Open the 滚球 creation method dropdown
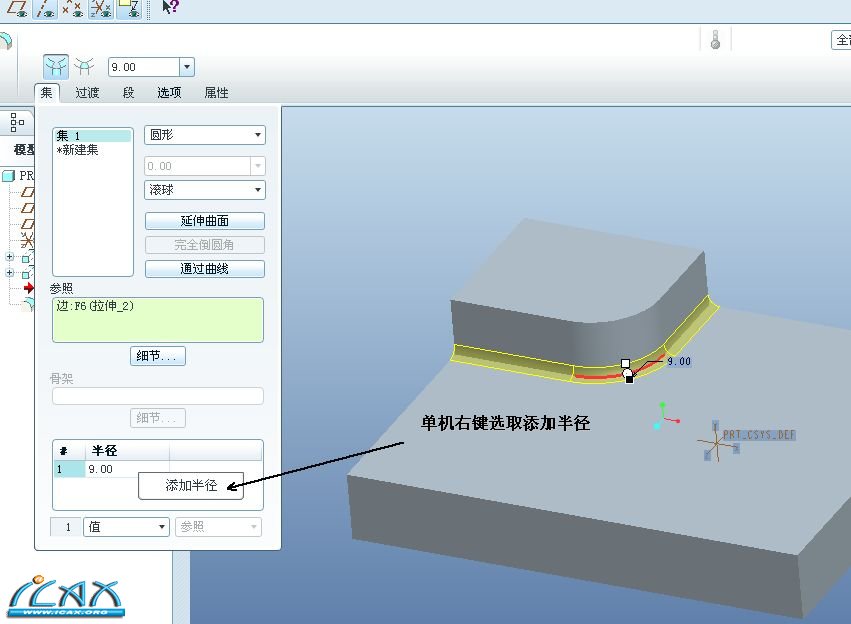 205,189
